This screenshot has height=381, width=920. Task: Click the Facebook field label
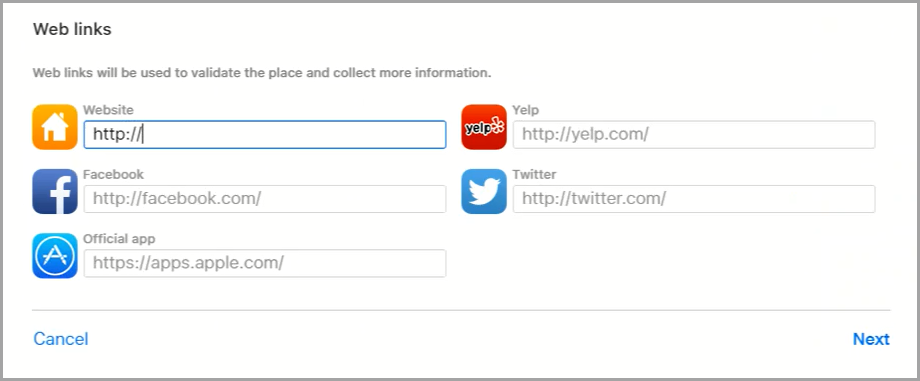click(x=113, y=174)
